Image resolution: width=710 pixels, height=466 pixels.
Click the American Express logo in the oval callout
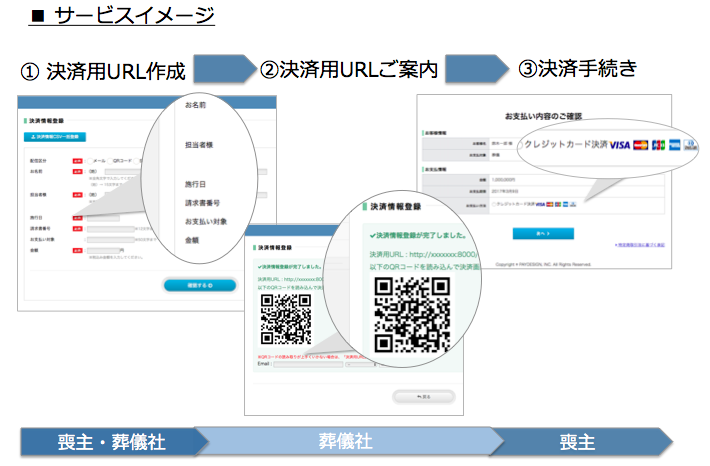675,145
